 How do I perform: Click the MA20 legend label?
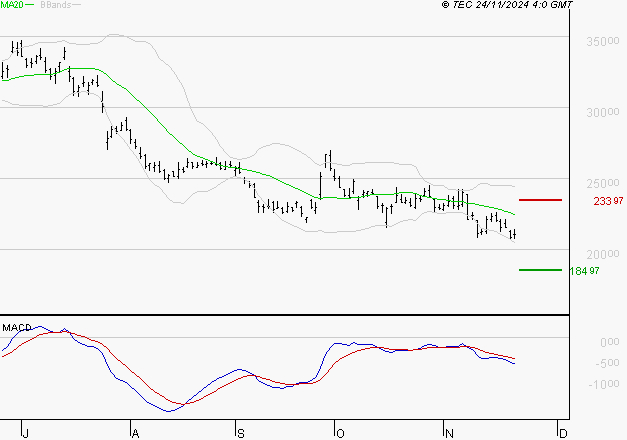(x=12, y=5)
